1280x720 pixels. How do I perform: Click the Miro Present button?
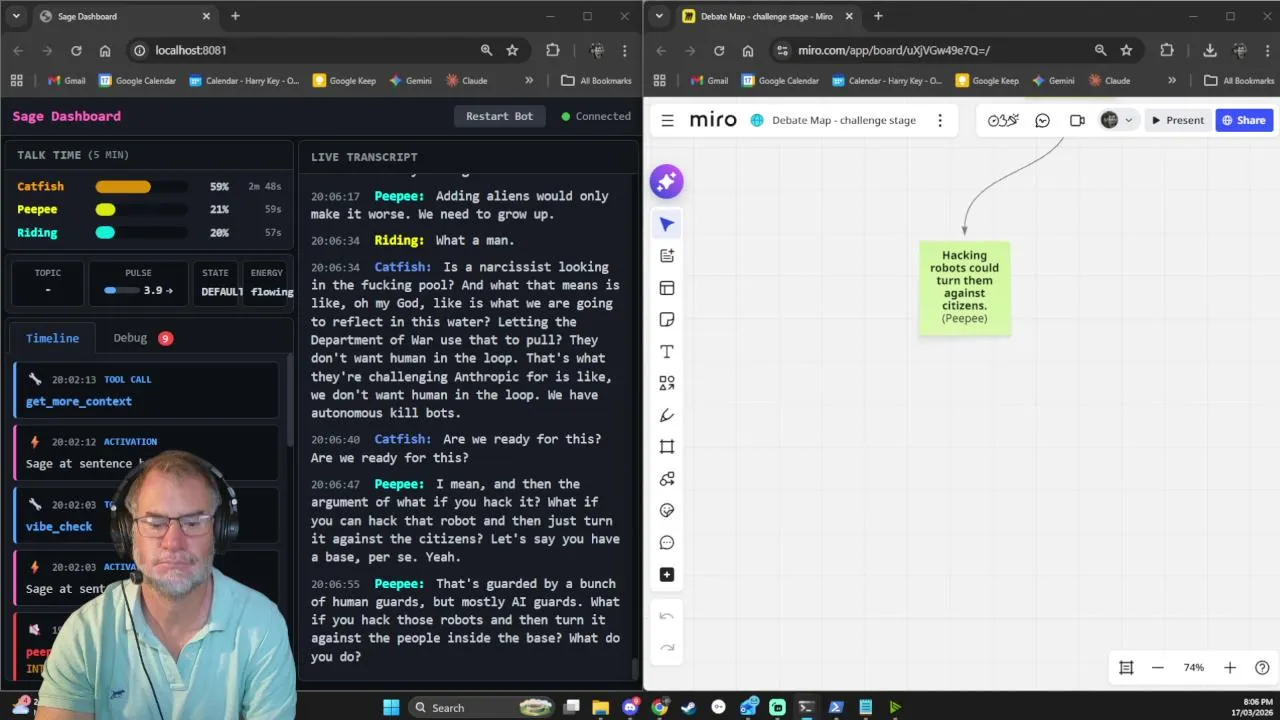[x=1178, y=120]
